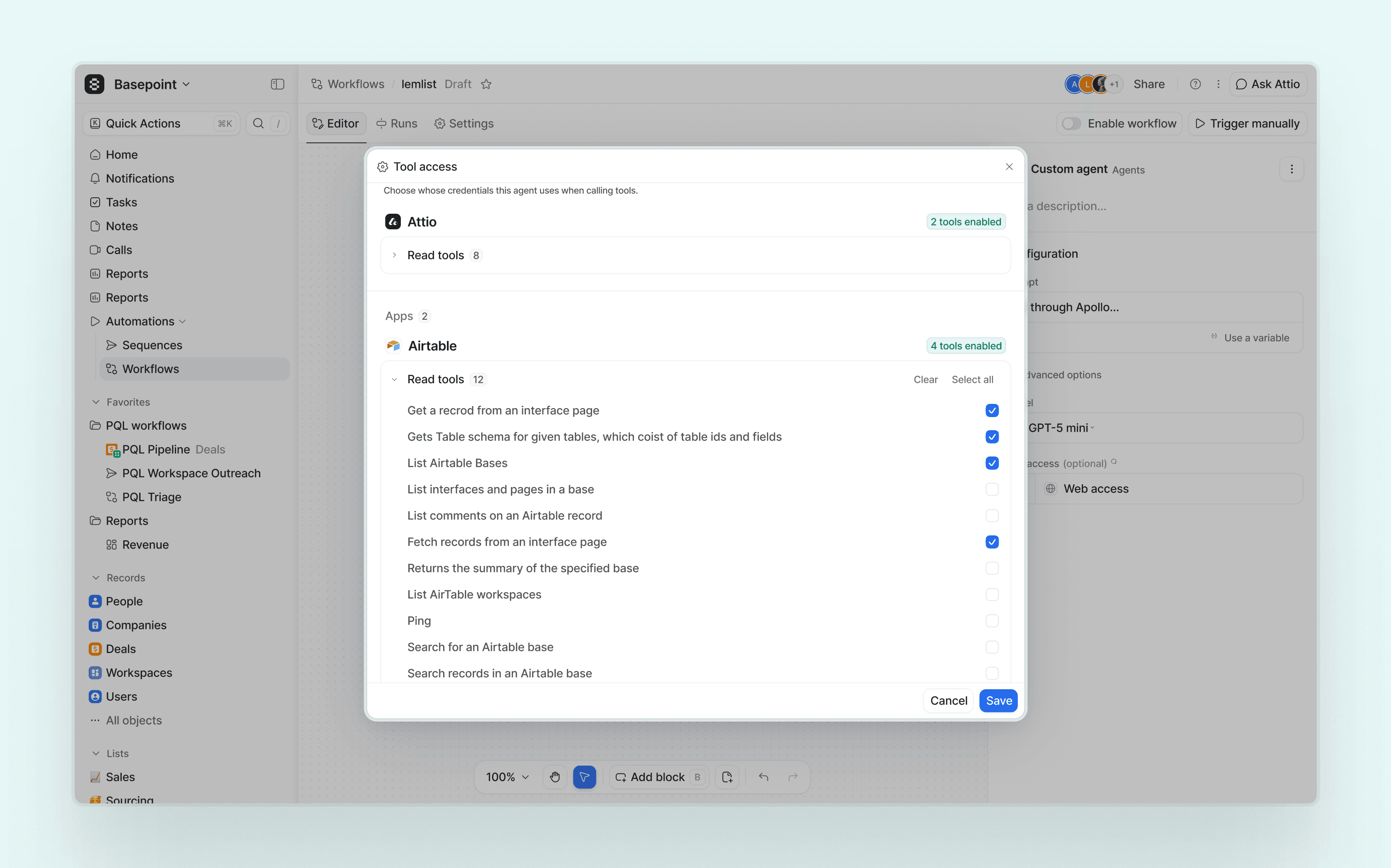Check List AirTable workspaces
The height and width of the screenshot is (868, 1391).
(x=992, y=595)
